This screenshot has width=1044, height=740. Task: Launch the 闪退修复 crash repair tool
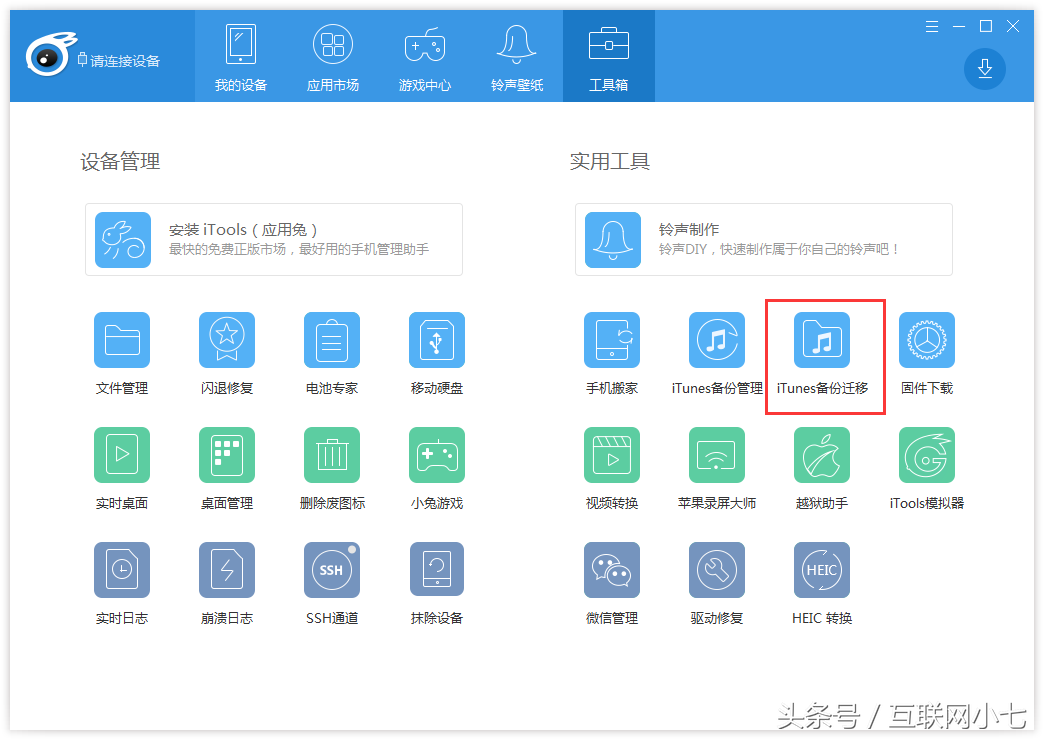pyautogui.click(x=227, y=341)
